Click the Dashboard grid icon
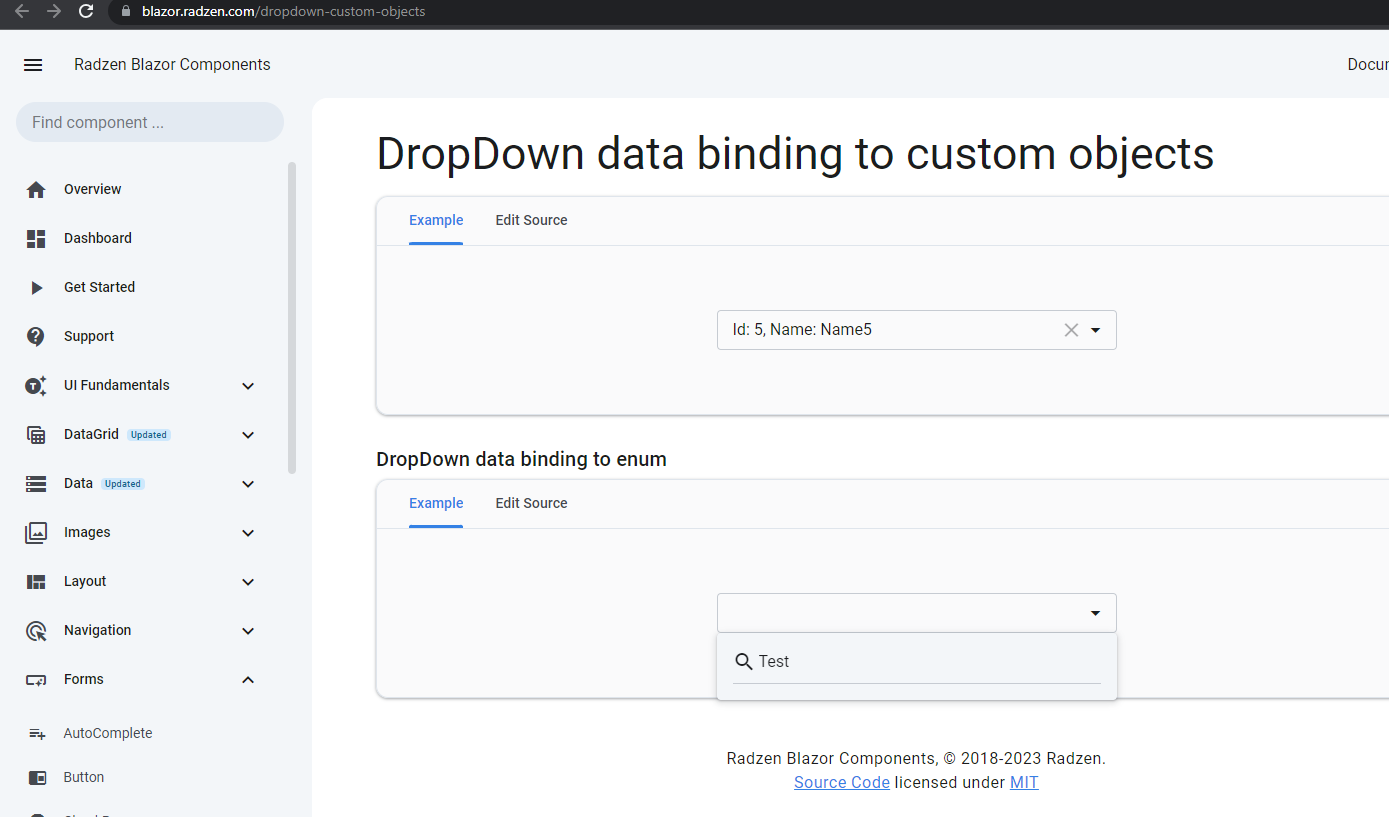The image size is (1389, 817). pyautogui.click(x=36, y=238)
